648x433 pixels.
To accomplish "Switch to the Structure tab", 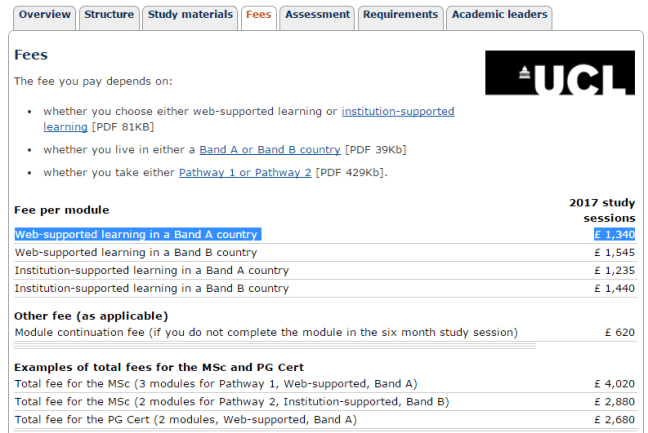I will point(109,15).
